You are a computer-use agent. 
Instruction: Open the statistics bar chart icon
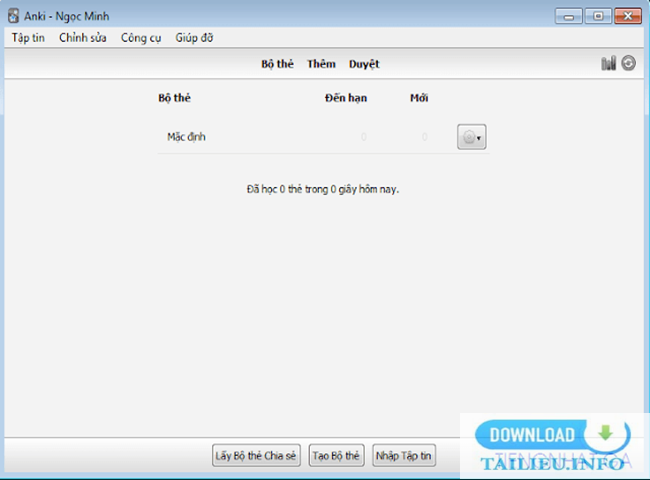(x=608, y=63)
